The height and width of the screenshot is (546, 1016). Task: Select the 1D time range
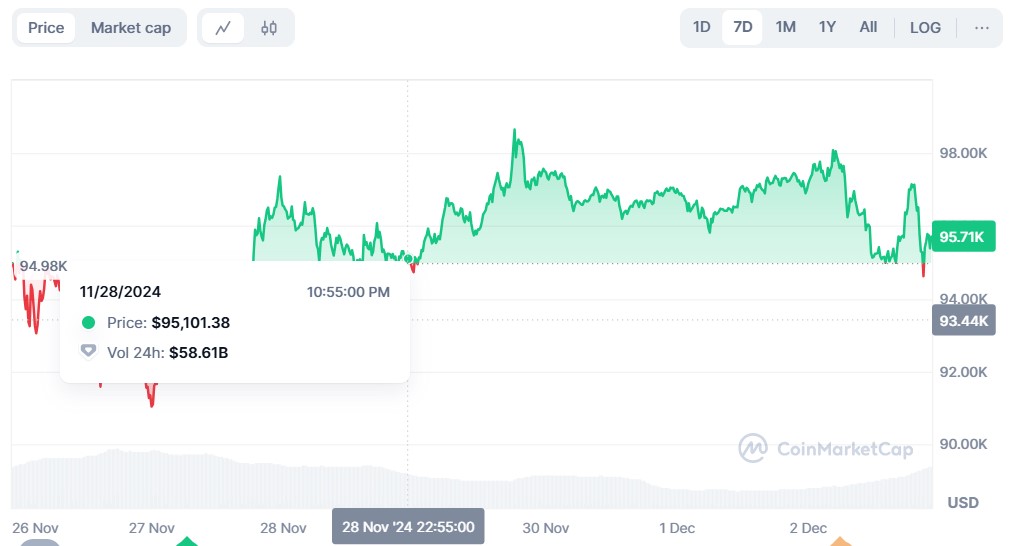tap(702, 27)
